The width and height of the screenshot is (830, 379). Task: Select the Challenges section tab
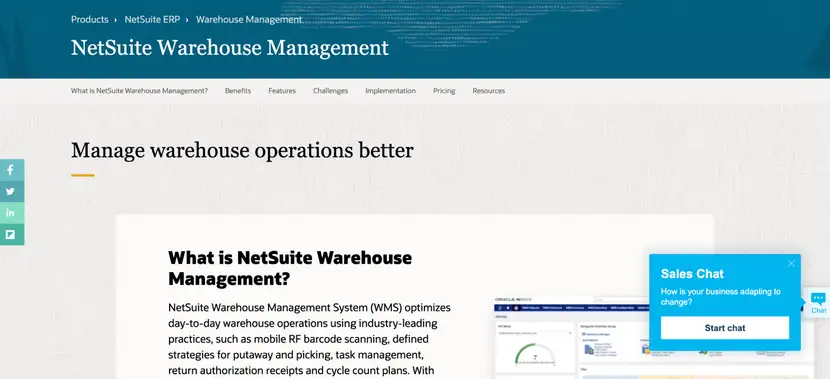[x=330, y=91]
